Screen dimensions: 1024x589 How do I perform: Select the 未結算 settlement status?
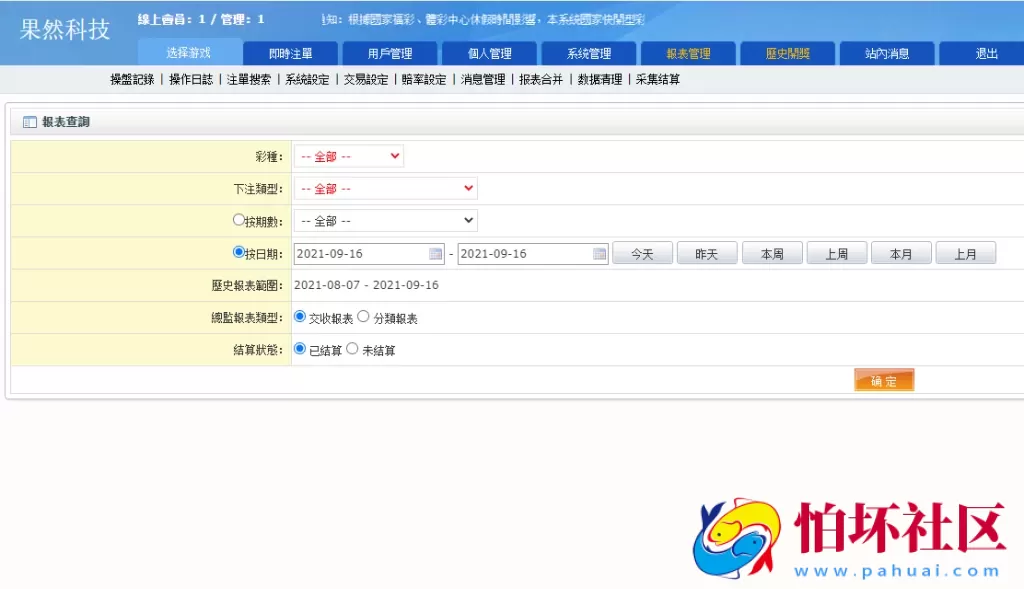352,349
